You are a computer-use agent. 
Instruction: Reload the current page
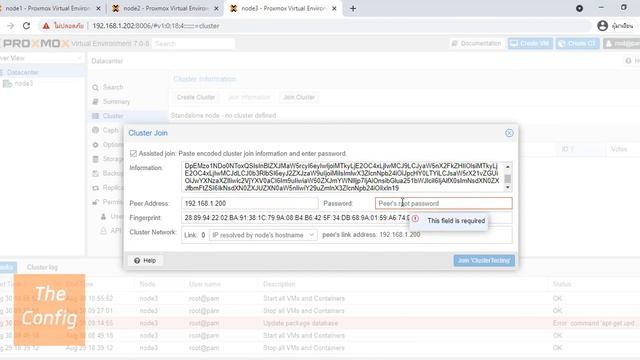27,26
